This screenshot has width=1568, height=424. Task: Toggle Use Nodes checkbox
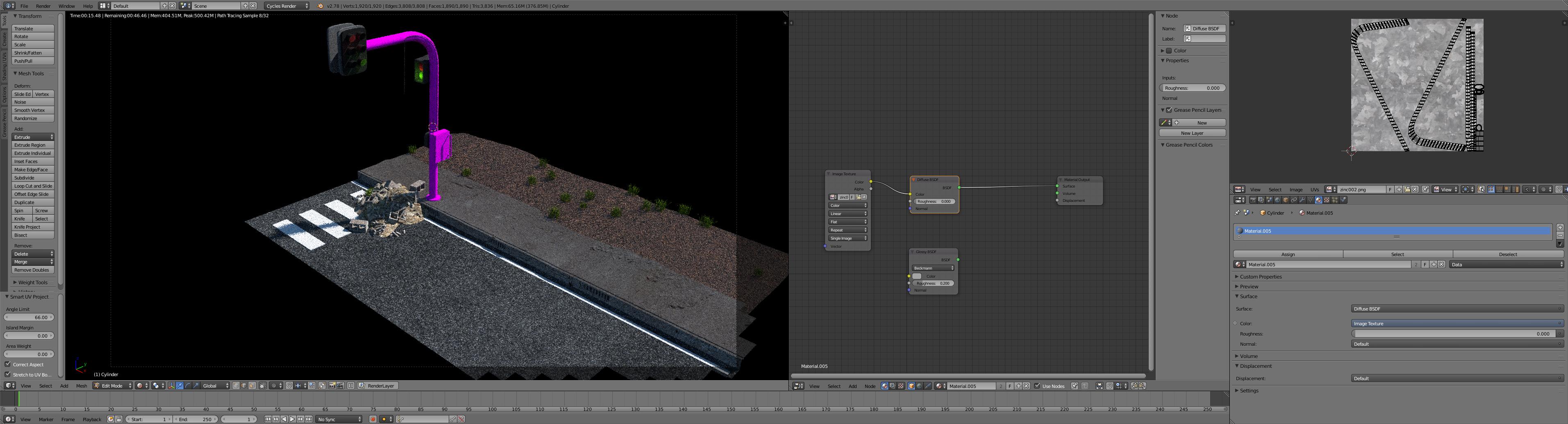(x=1037, y=385)
